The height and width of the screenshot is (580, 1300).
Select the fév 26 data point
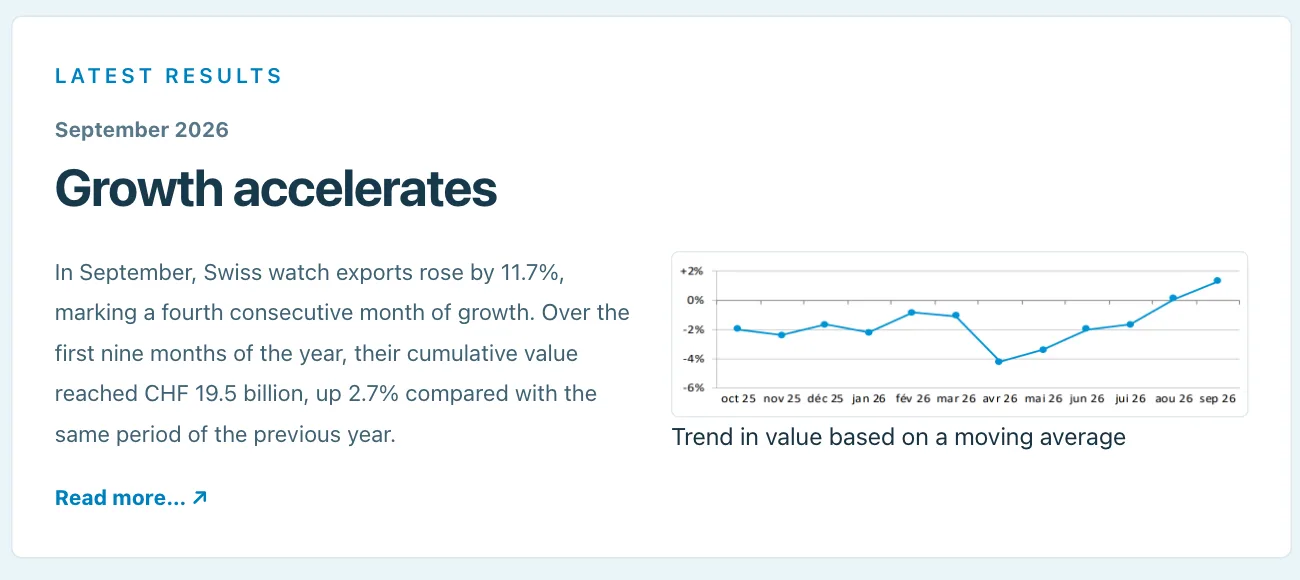click(911, 312)
